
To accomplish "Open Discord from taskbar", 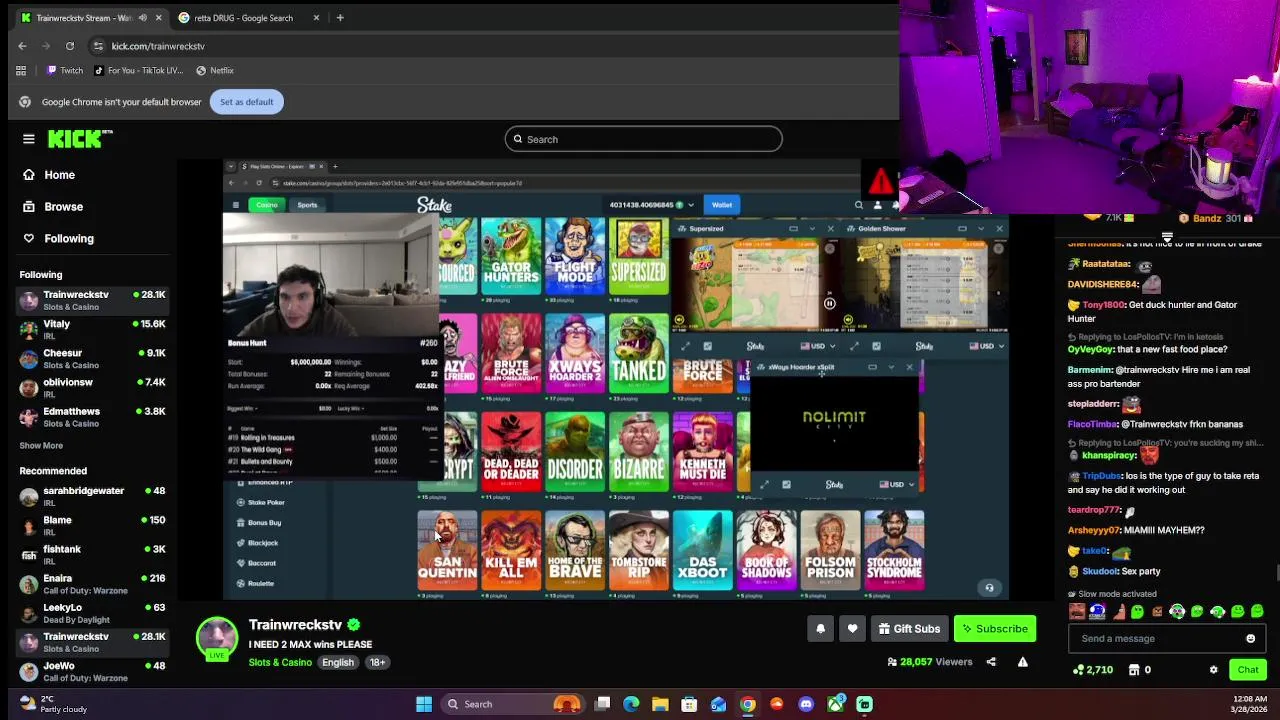I will [806, 704].
